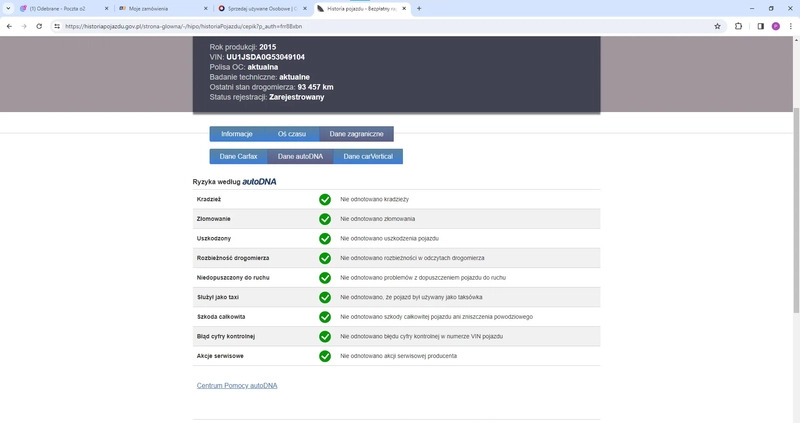The image size is (800, 423).
Task: Click the Złomowanie risk label
Action: coord(214,219)
